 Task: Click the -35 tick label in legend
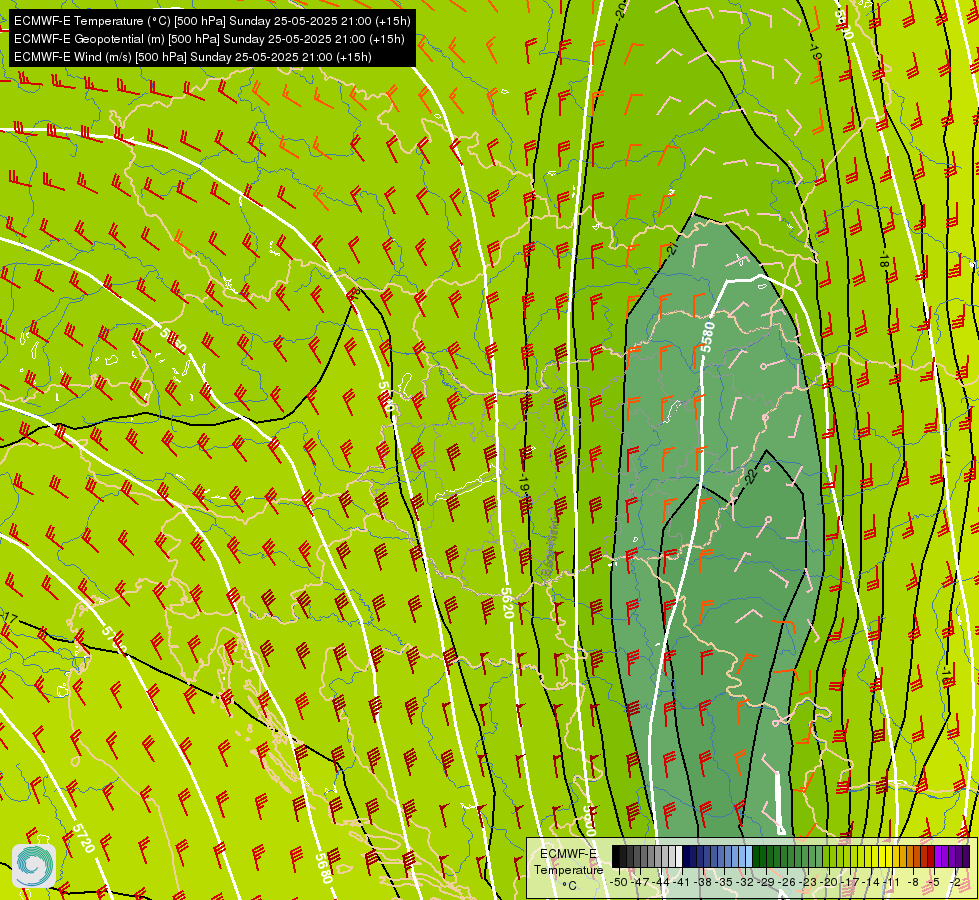point(726,882)
